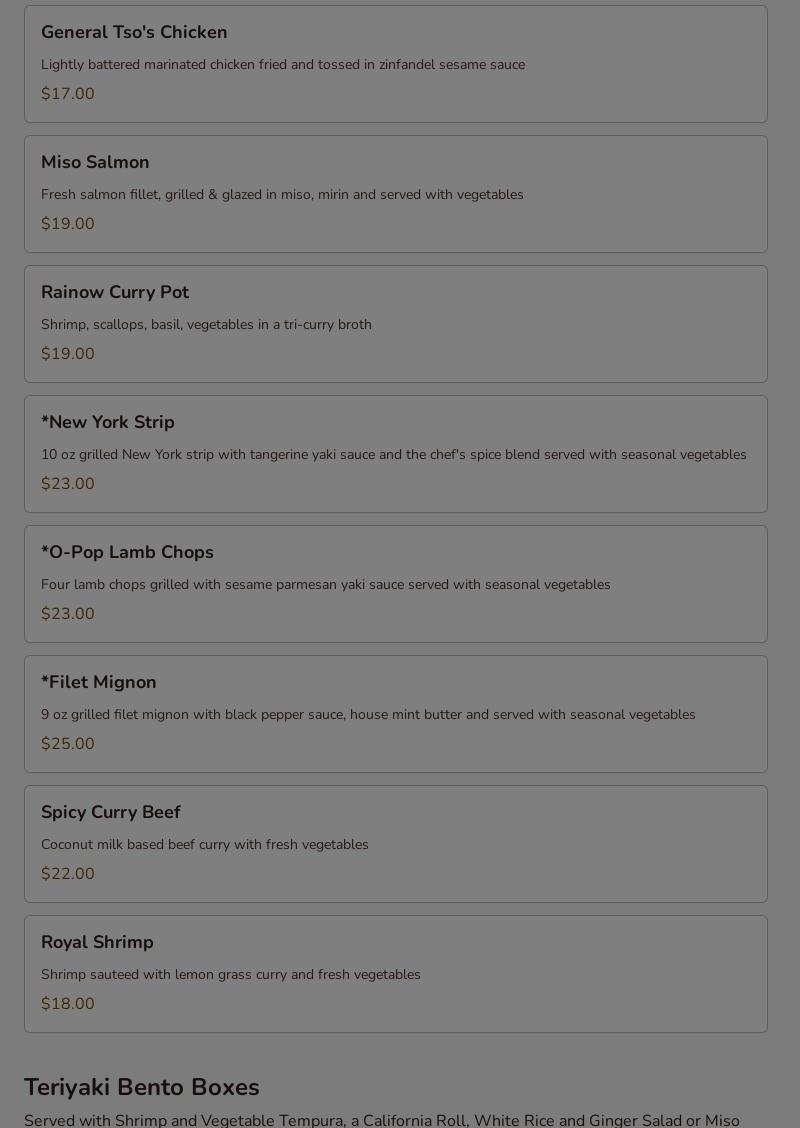800x1128 pixels.
Task: Click the $22.00 Spicy Curry Beef price
Action: click(x=68, y=873)
